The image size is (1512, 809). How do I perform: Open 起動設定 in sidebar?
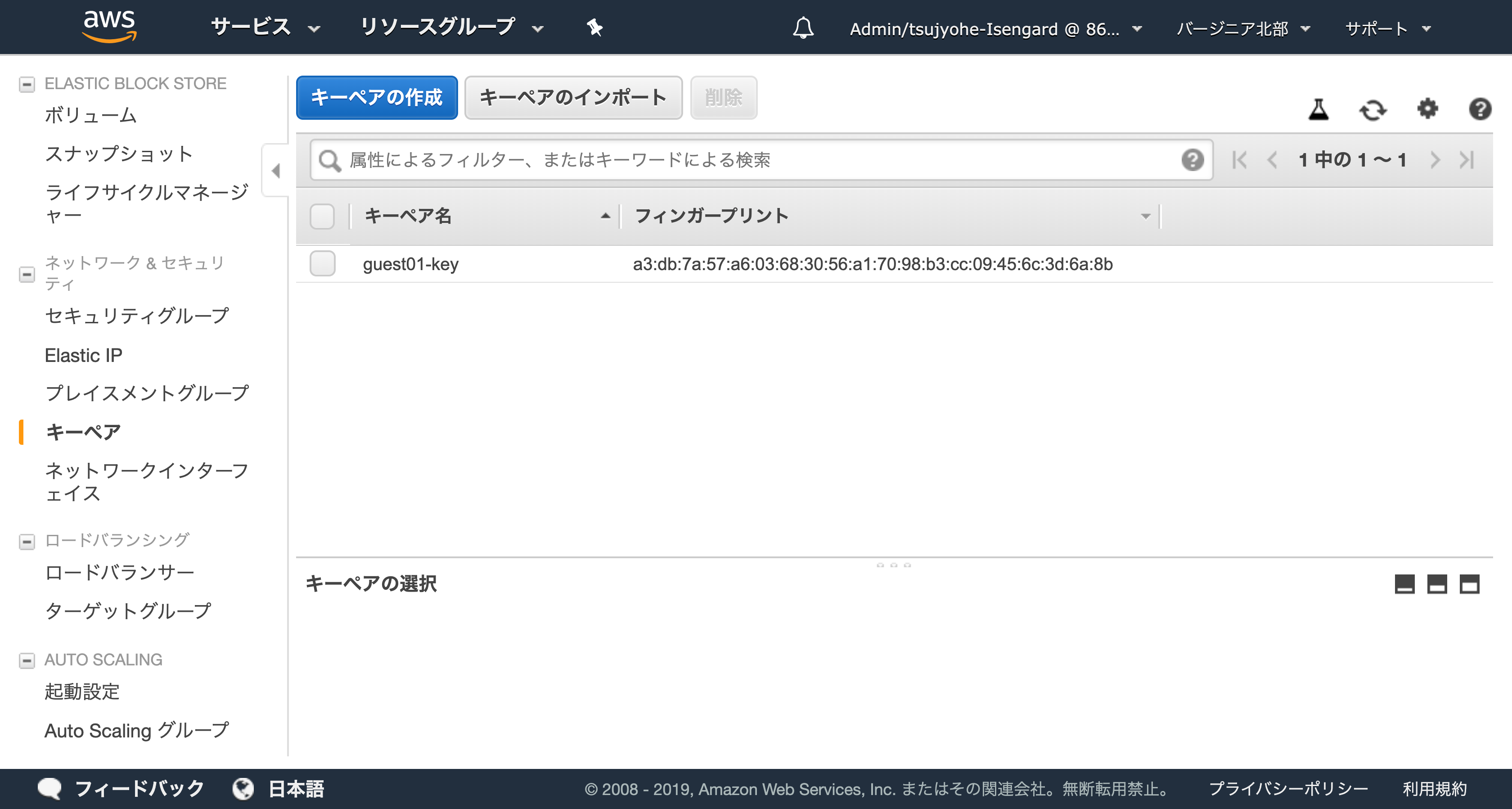tap(82, 691)
